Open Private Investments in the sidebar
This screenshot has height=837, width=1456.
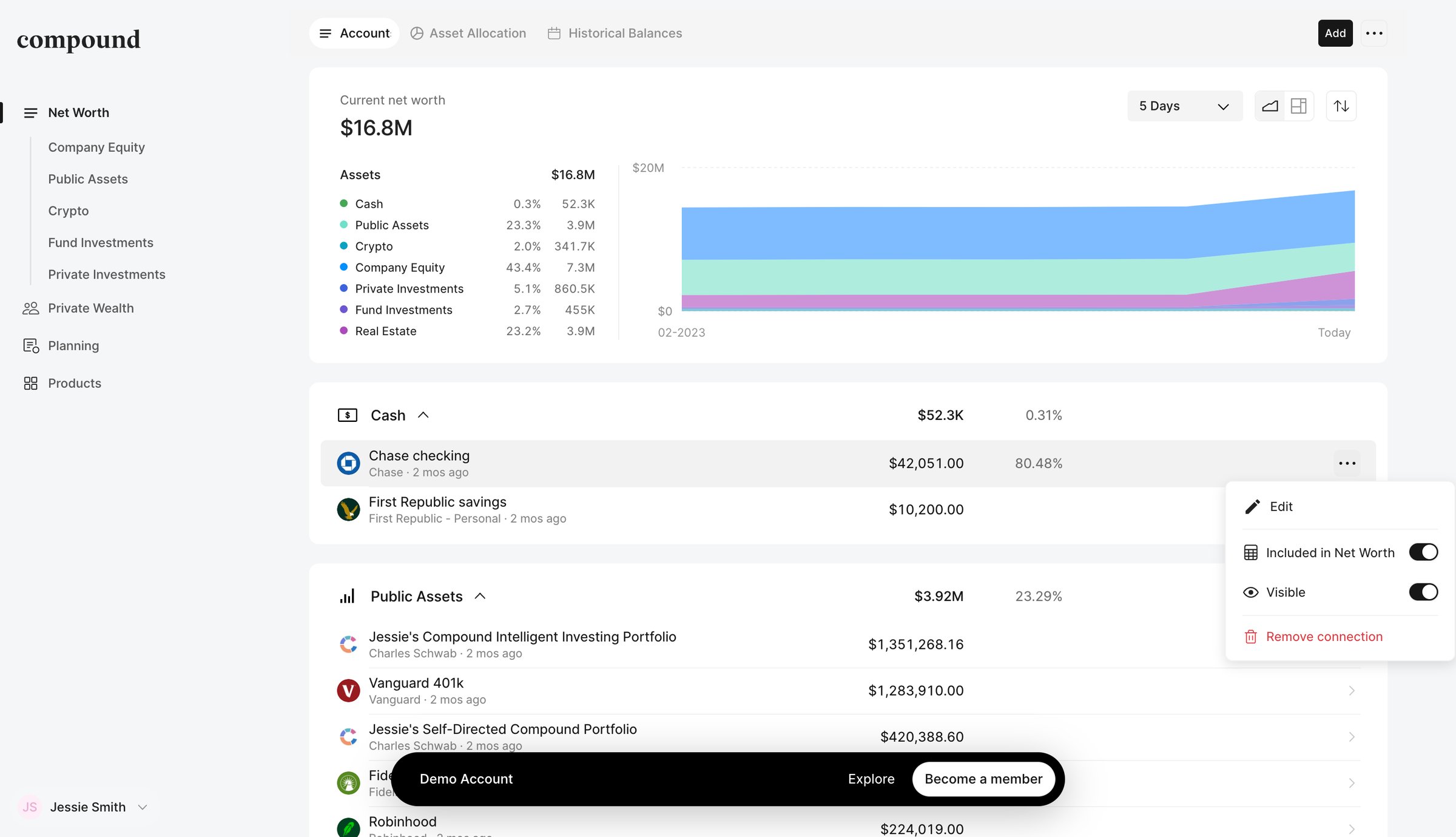(x=107, y=274)
